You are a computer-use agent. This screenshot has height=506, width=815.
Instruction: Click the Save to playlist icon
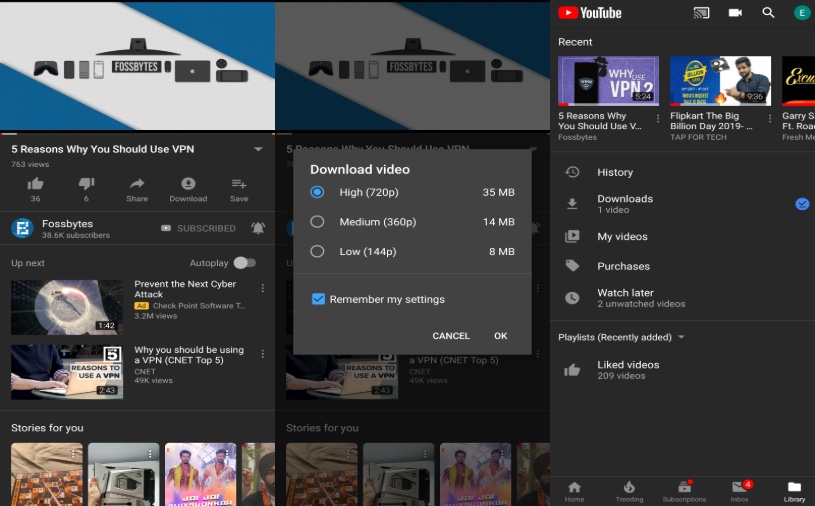(x=239, y=184)
